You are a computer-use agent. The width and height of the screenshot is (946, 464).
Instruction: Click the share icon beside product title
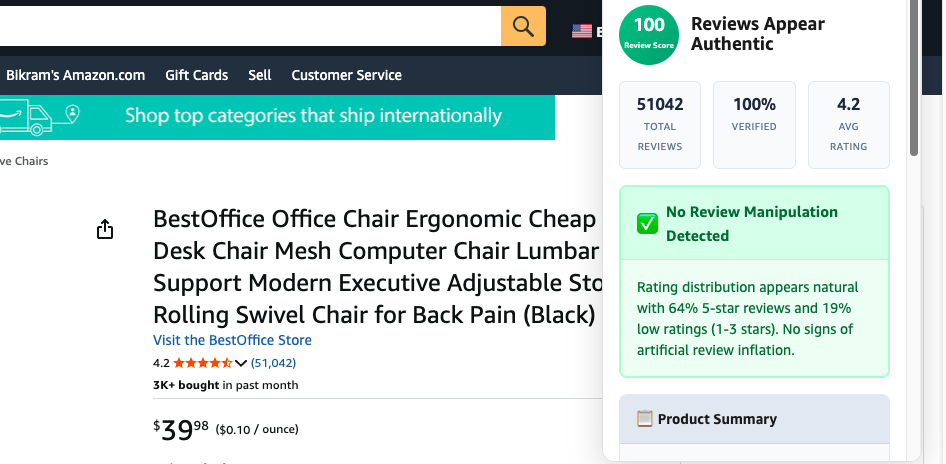[105, 229]
